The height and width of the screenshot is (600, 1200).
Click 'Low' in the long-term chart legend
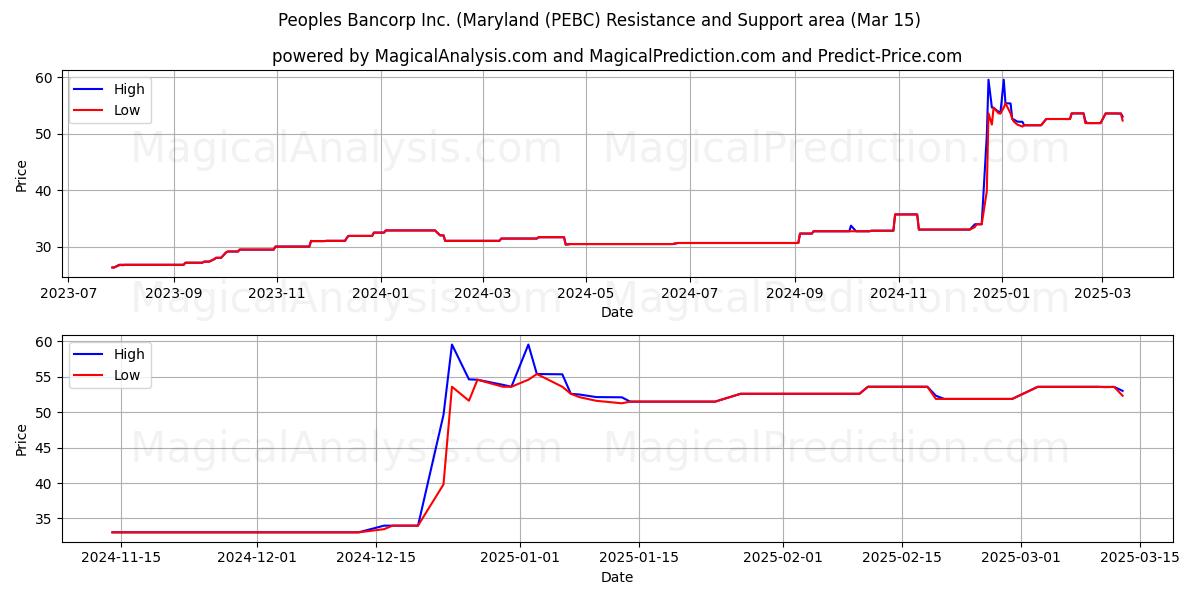127,111
